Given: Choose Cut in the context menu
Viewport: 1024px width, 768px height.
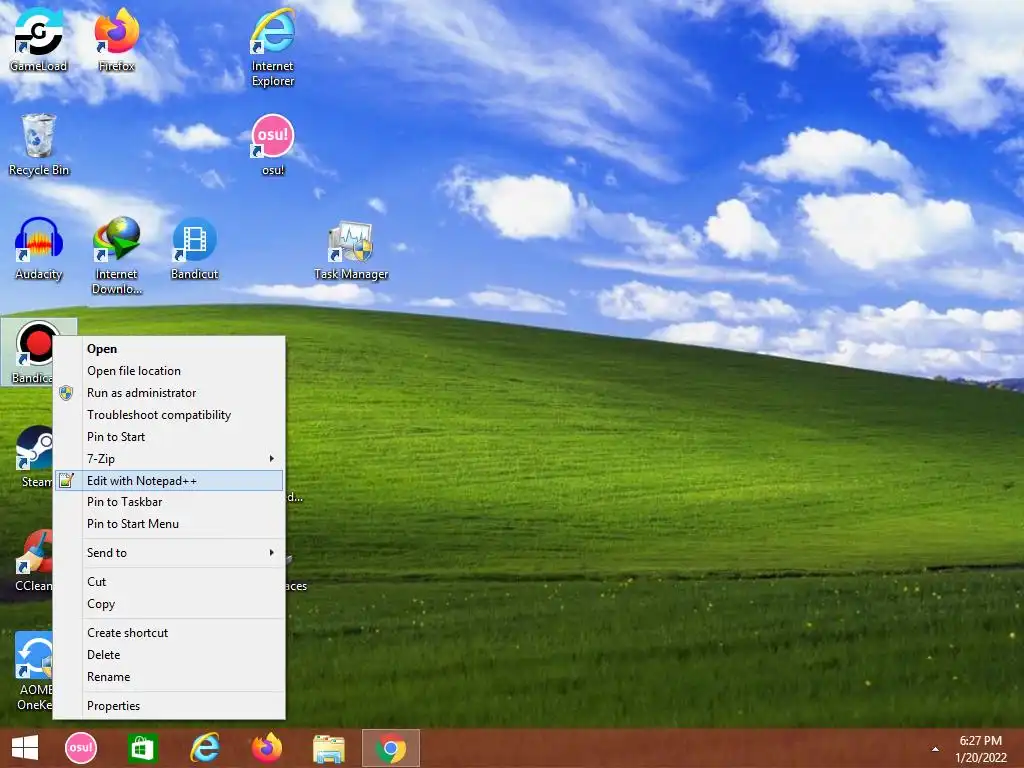Looking at the screenshot, I should (169, 581).
